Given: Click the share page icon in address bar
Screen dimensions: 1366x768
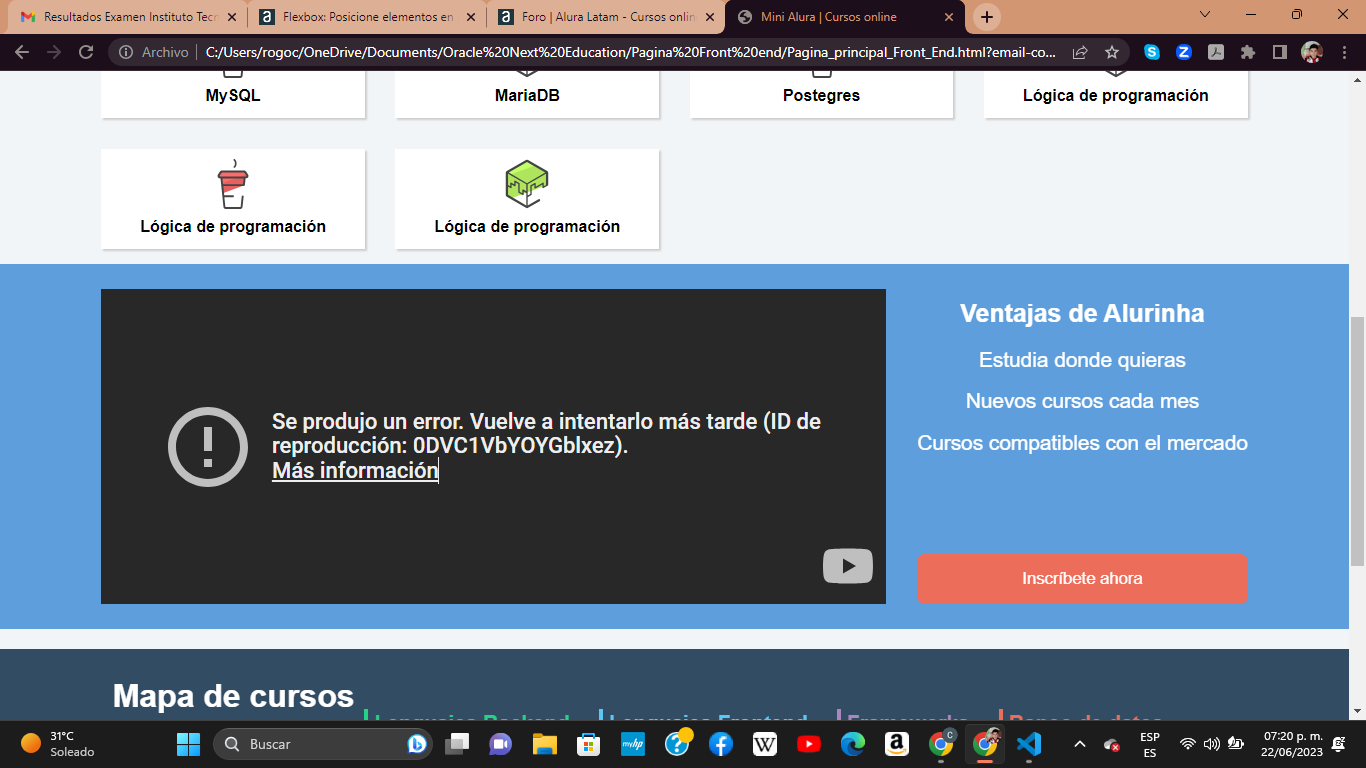Looking at the screenshot, I should [x=1080, y=52].
